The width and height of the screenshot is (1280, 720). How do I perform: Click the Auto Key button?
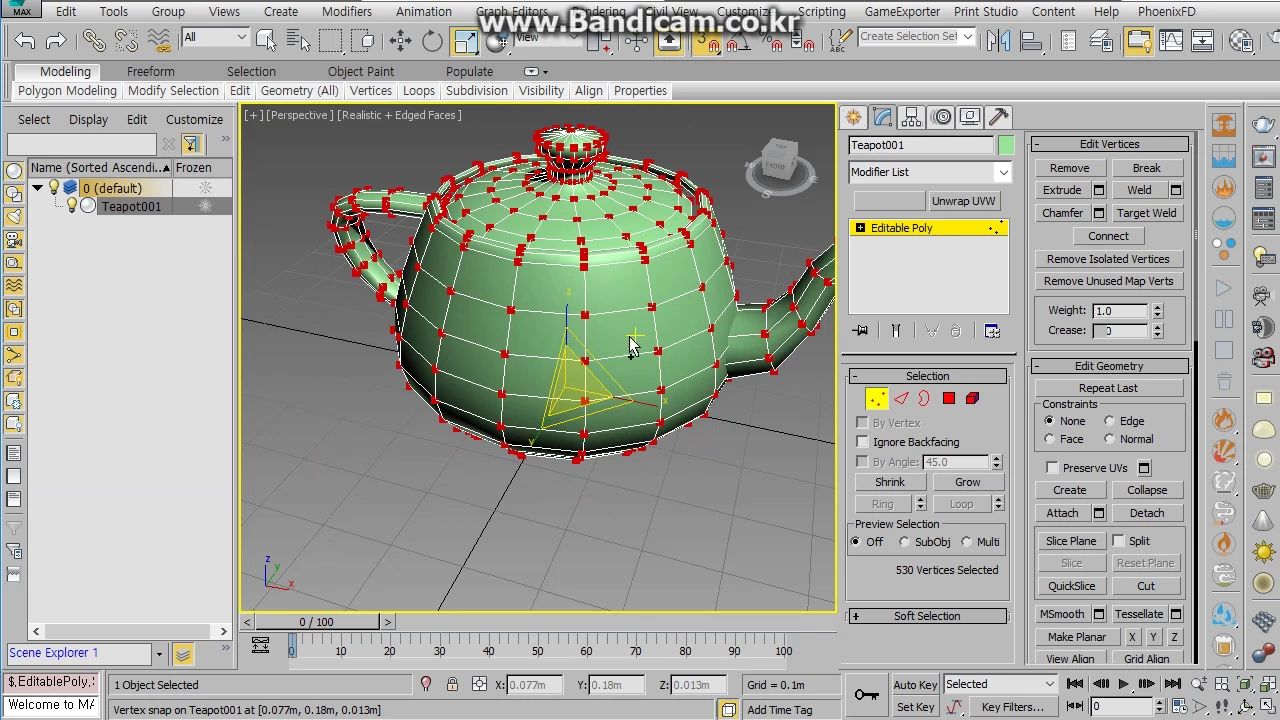tap(915, 685)
